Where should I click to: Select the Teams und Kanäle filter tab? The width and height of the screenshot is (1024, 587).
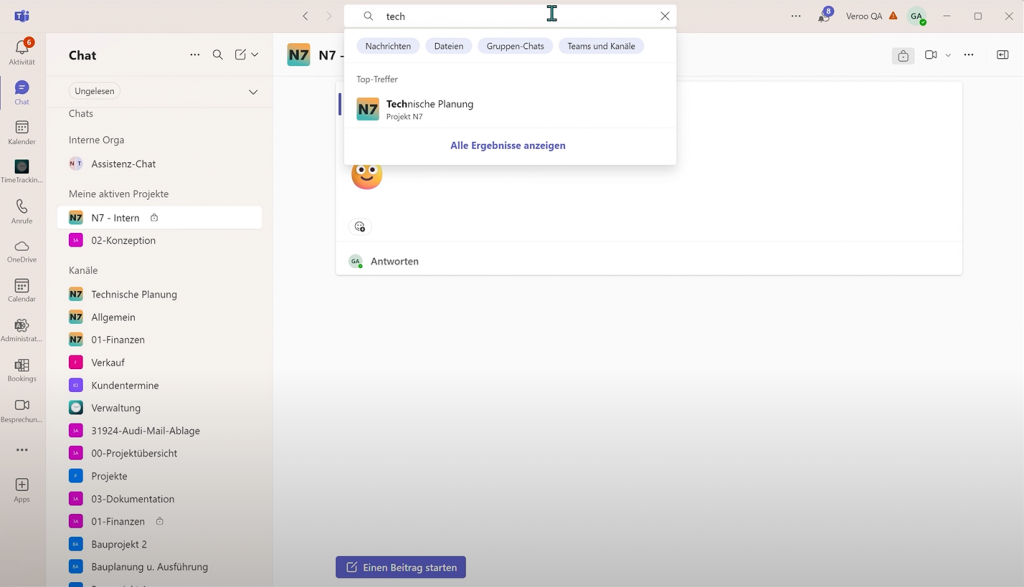tap(601, 46)
